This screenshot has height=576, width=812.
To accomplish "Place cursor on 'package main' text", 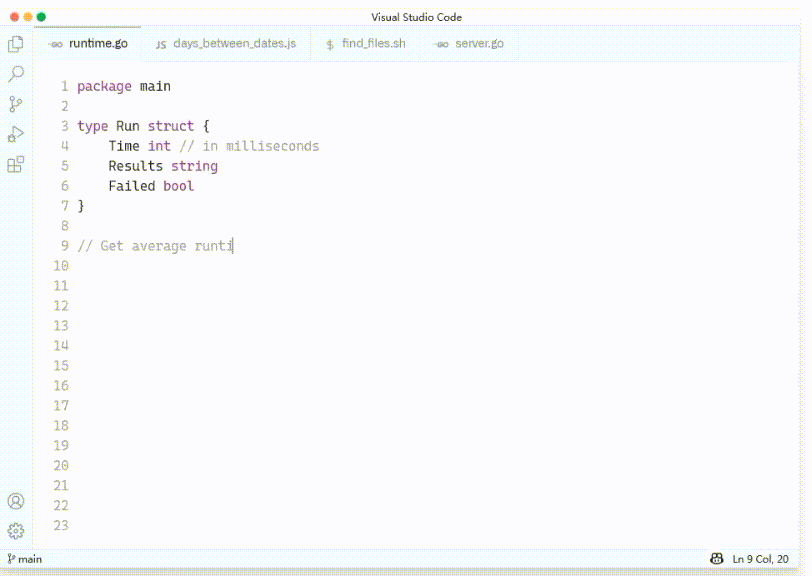I will 123,86.
